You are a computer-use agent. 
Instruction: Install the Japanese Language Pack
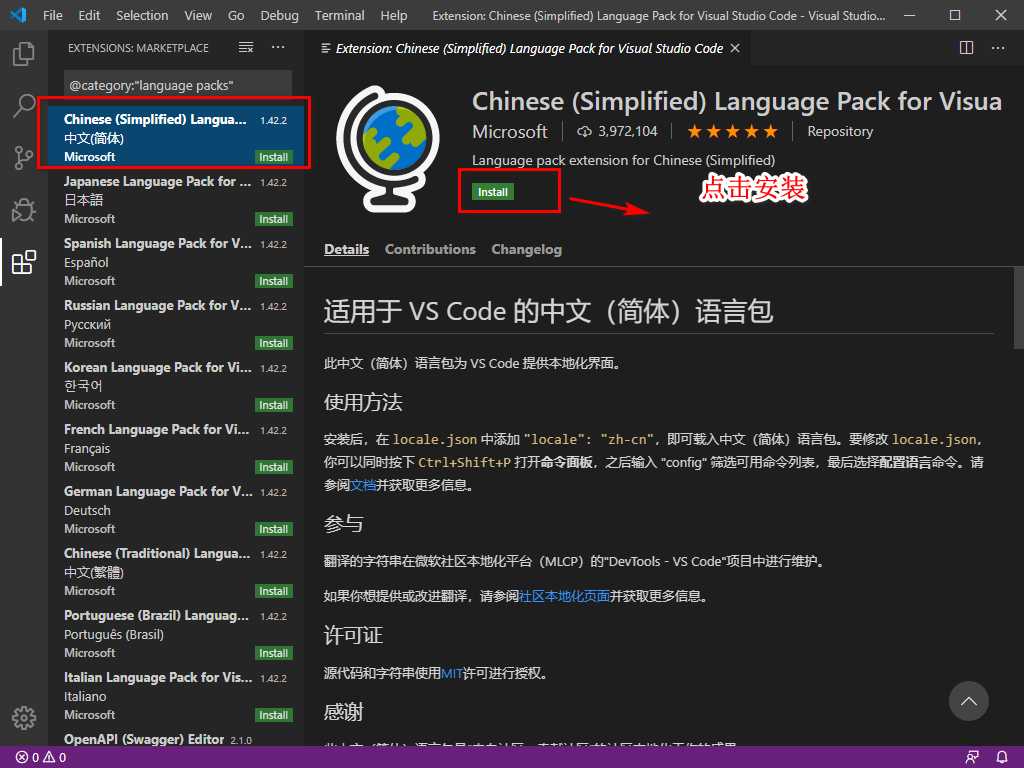[x=273, y=219]
